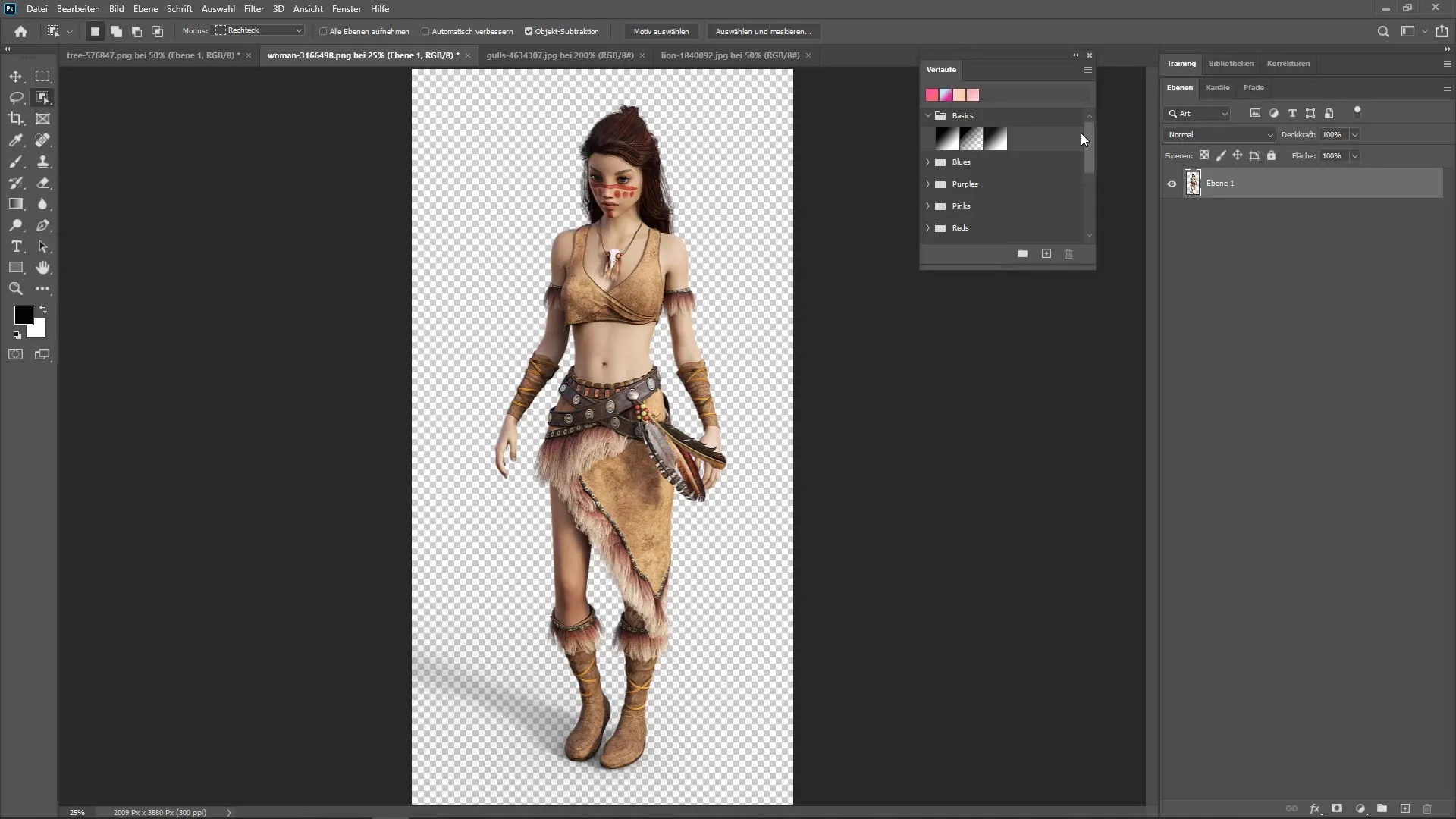This screenshot has height=819, width=1456.
Task: Add layer mask icon
Action: tap(1337, 808)
